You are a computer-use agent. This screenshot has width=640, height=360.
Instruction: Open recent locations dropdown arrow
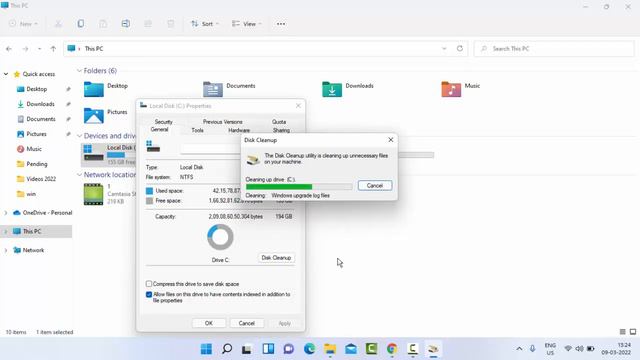pos(39,49)
